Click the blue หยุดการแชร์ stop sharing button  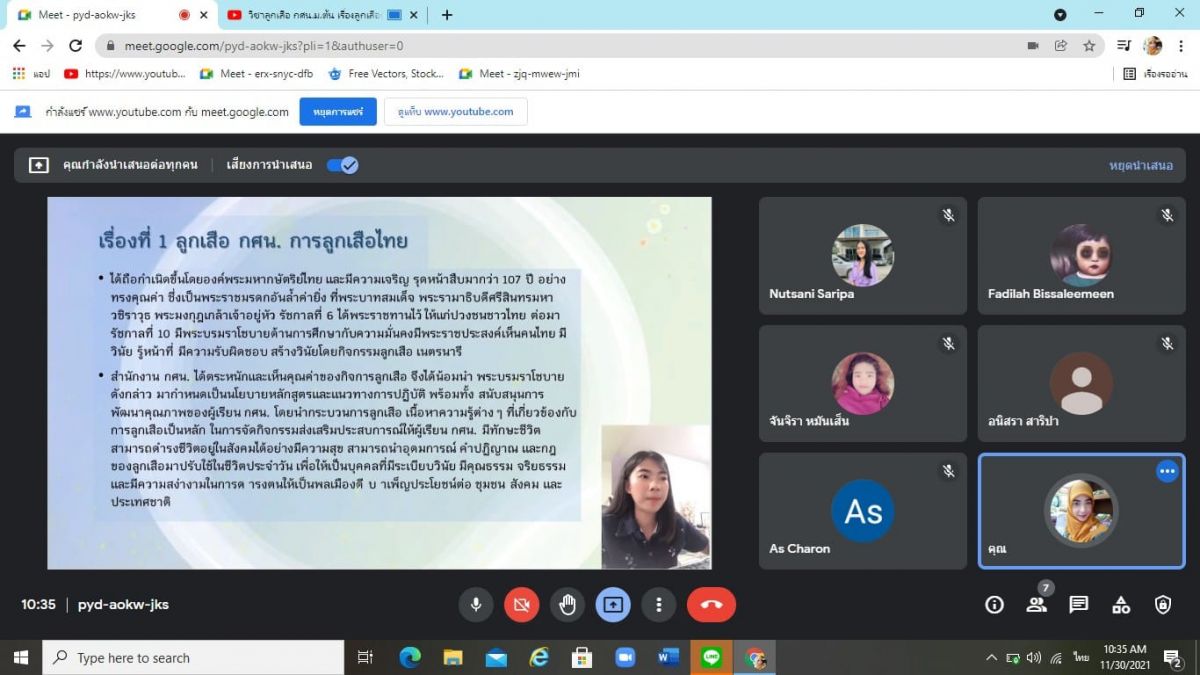click(x=337, y=111)
